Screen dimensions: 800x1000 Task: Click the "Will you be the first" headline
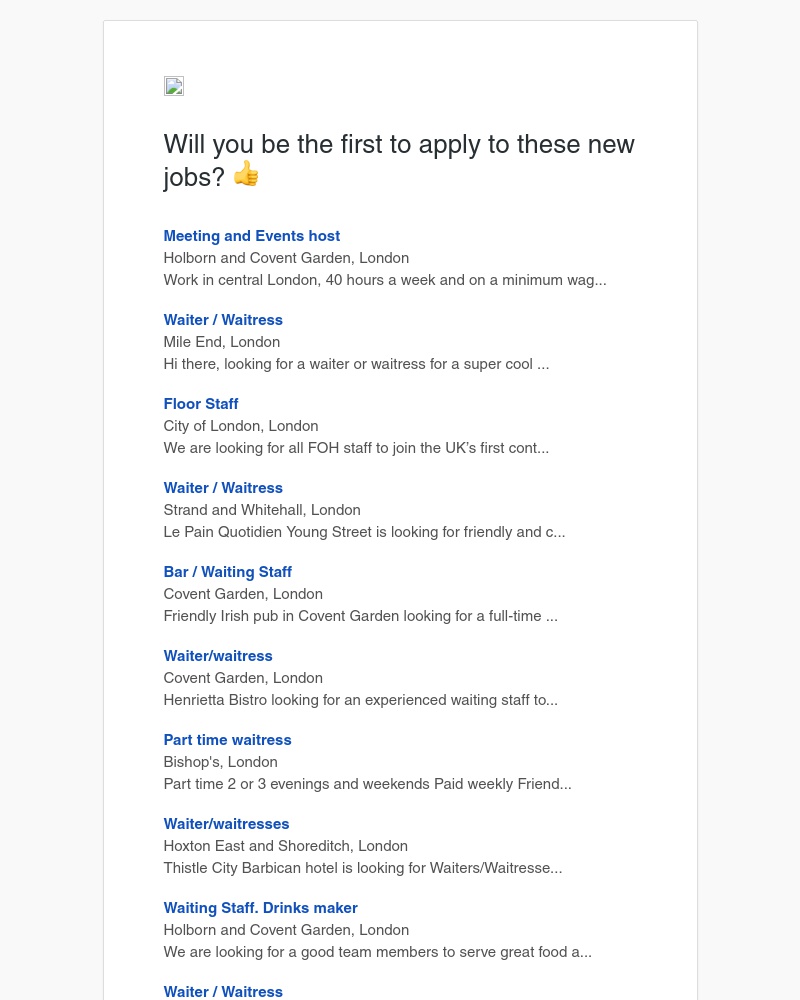pos(399,145)
